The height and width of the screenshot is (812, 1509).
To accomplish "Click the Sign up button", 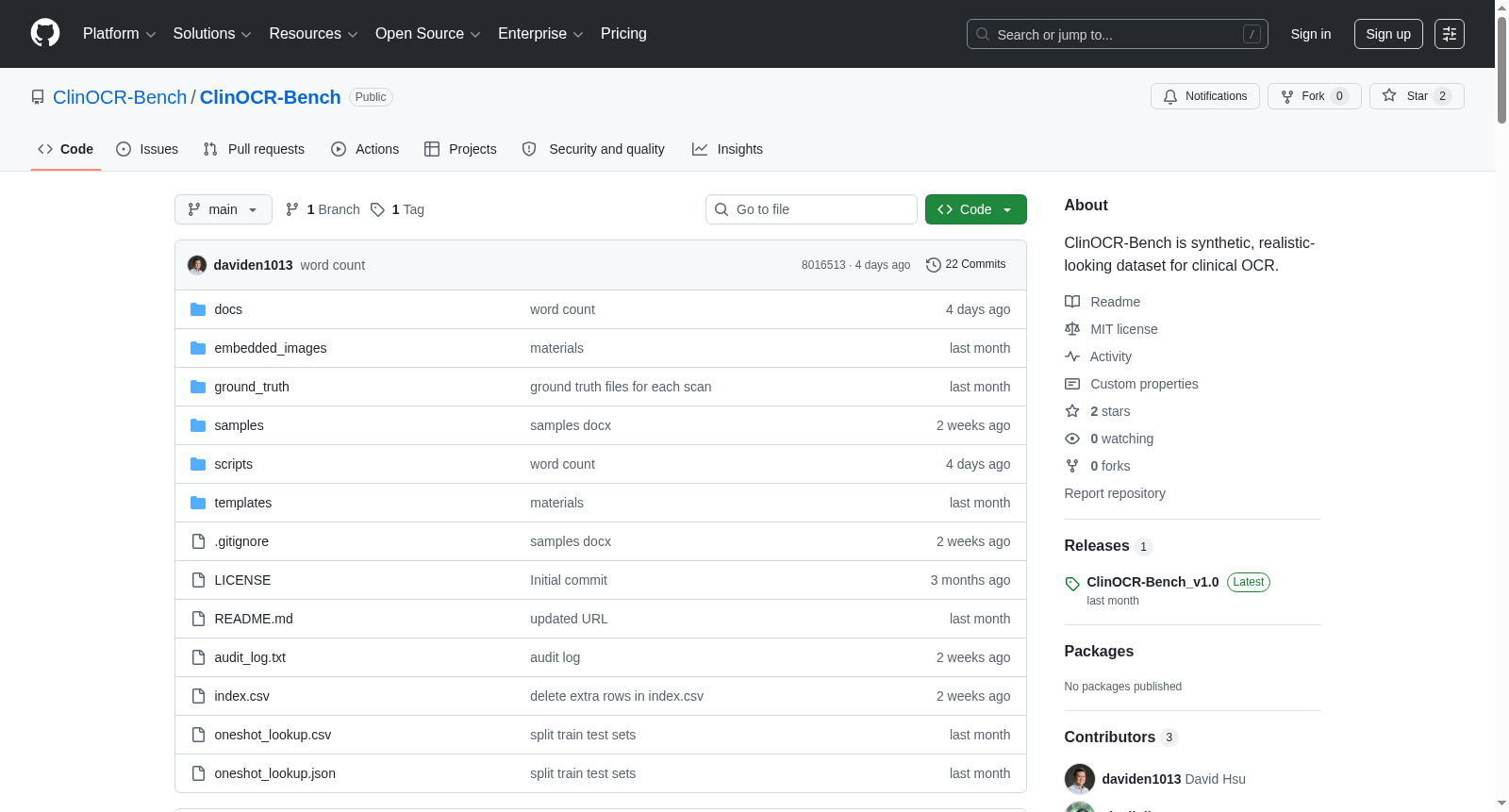I will coord(1388,34).
